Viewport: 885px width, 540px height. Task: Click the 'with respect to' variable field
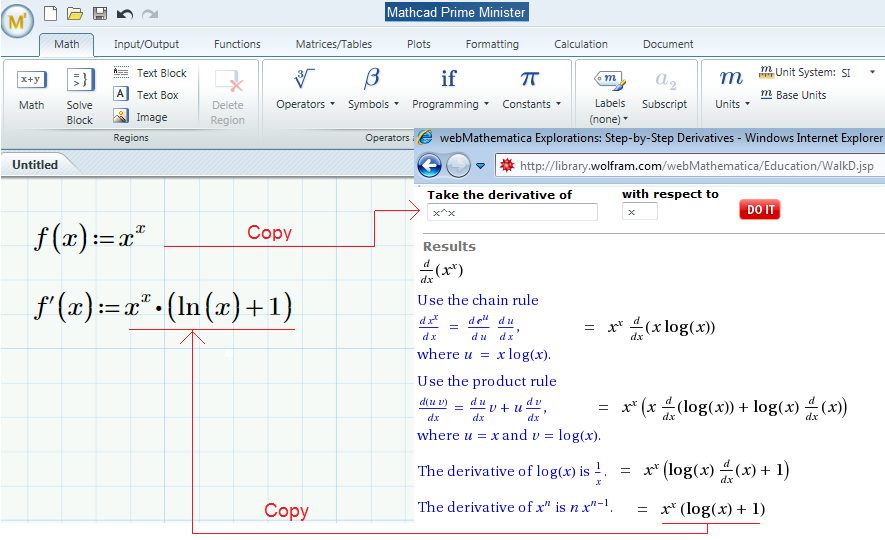click(x=639, y=212)
